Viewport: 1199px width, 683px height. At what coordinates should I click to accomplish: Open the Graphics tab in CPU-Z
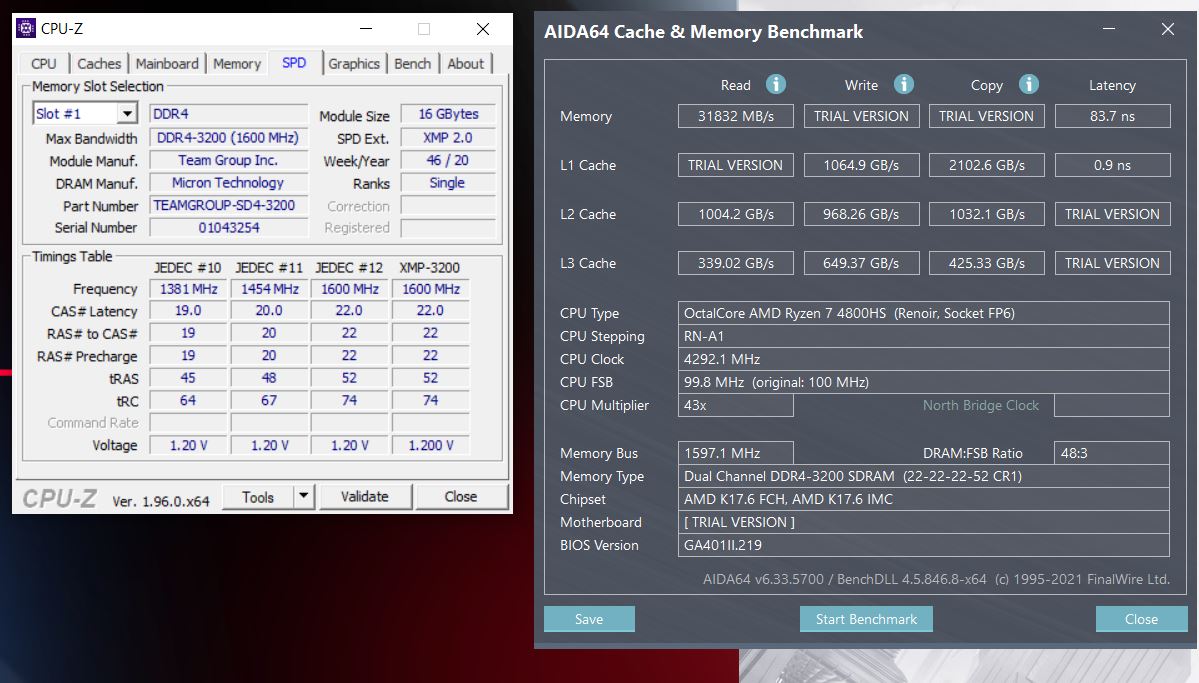point(354,63)
